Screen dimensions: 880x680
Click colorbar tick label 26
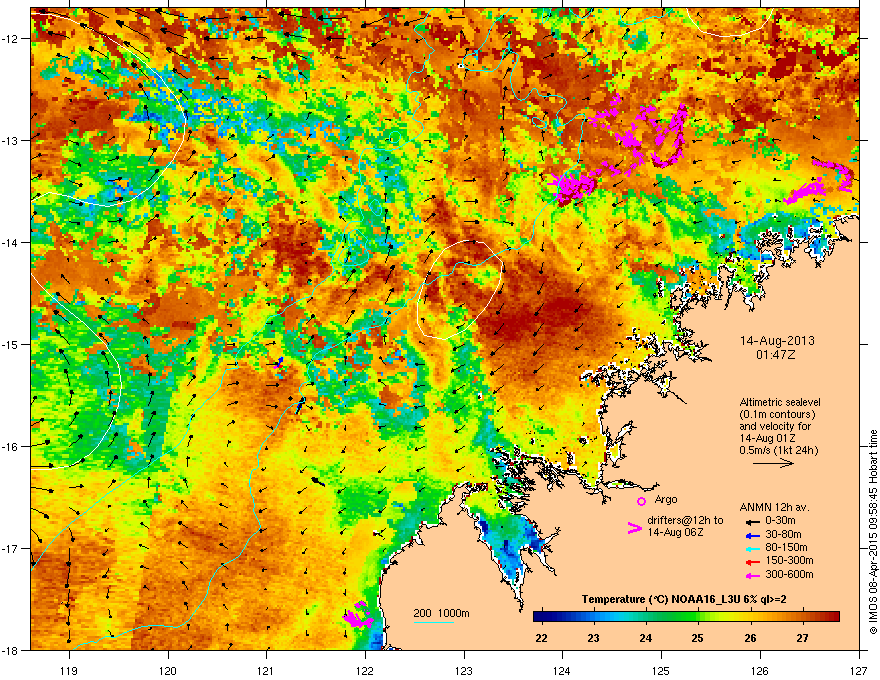click(x=750, y=638)
